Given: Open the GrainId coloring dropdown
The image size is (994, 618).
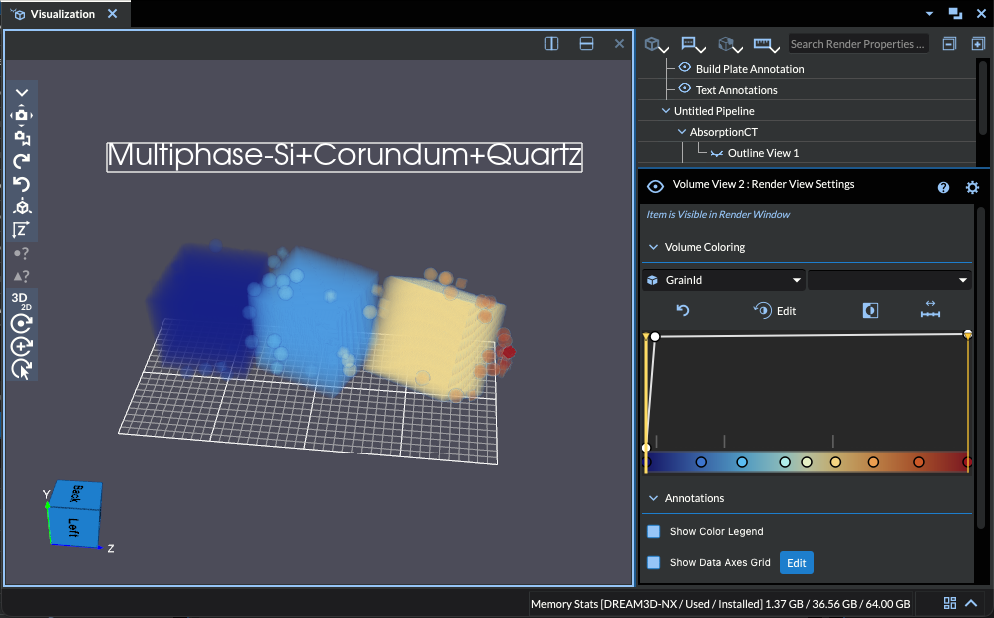Looking at the screenshot, I should pyautogui.click(x=723, y=281).
